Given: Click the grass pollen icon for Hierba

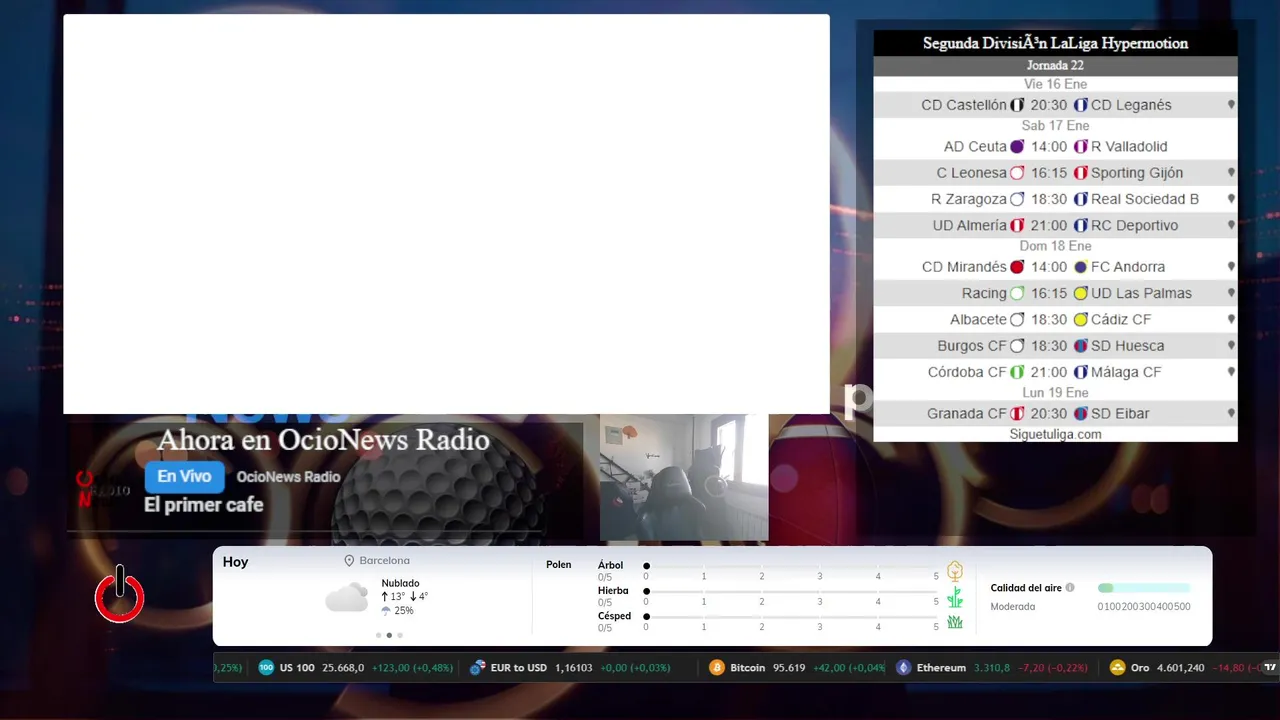Looking at the screenshot, I should 955,597.
